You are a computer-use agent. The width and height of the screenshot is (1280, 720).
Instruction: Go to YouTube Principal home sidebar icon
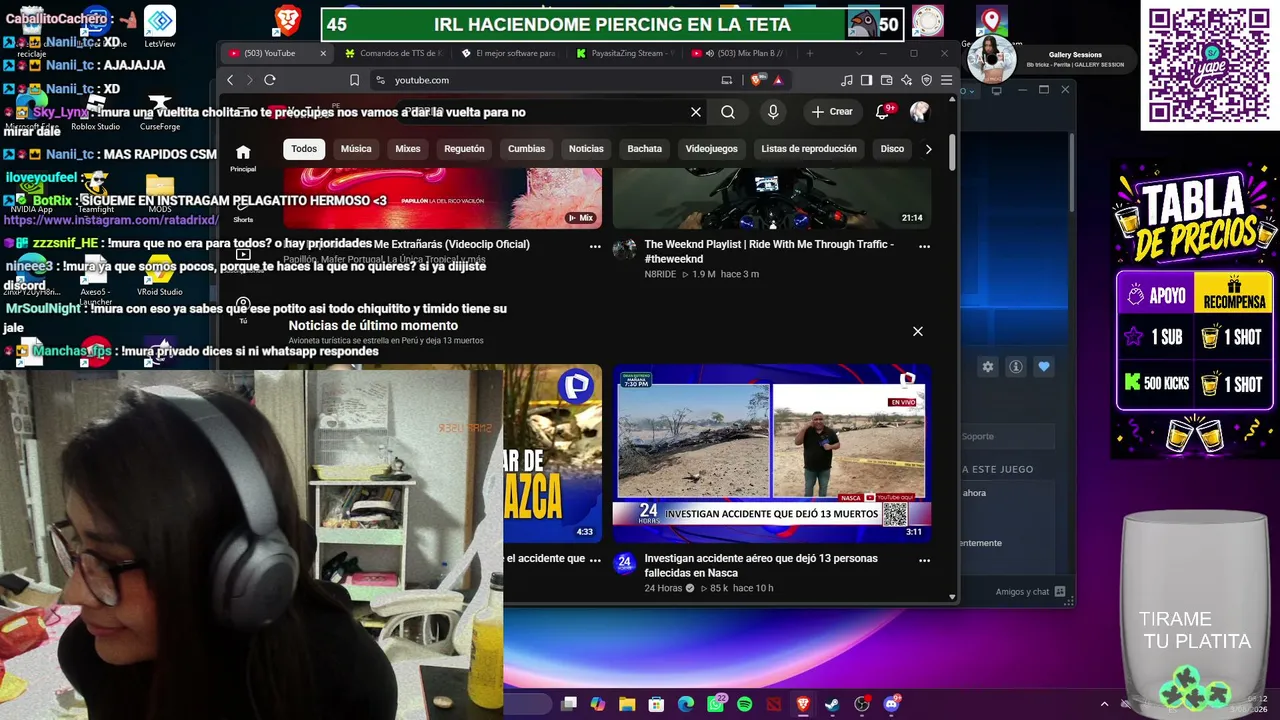click(243, 157)
